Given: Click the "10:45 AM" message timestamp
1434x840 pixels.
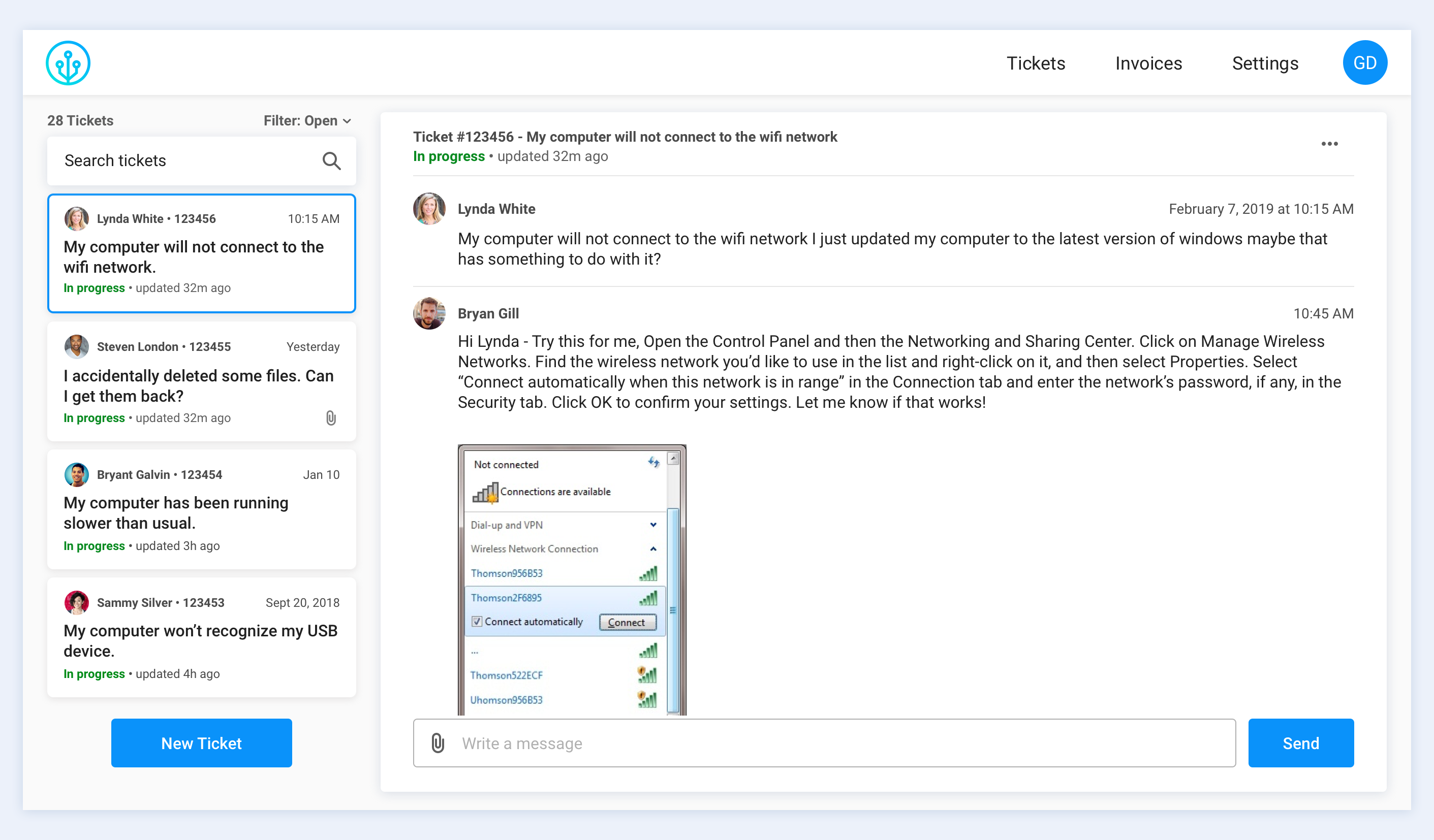Looking at the screenshot, I should pyautogui.click(x=1323, y=313).
